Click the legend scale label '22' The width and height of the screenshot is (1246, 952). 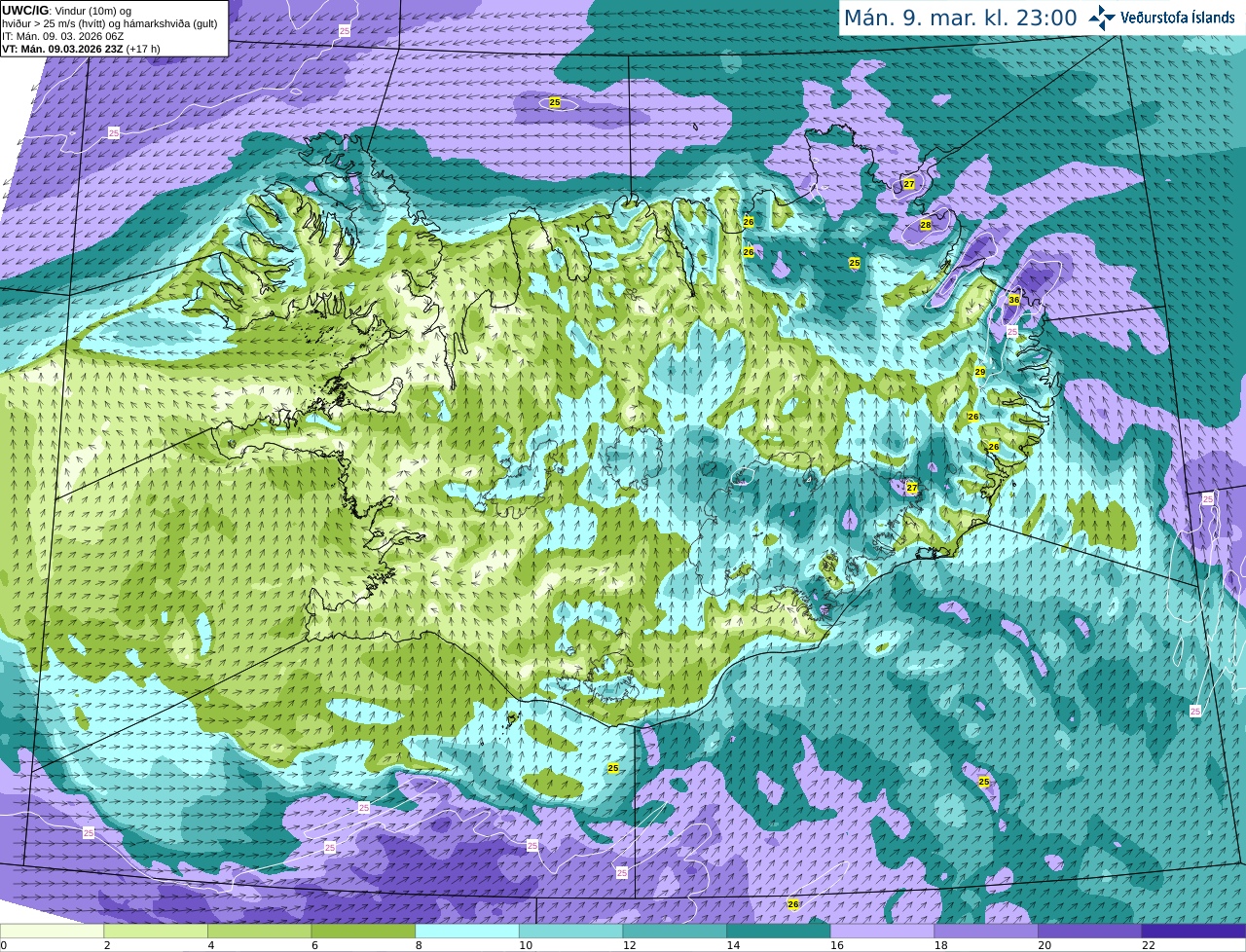click(1149, 945)
